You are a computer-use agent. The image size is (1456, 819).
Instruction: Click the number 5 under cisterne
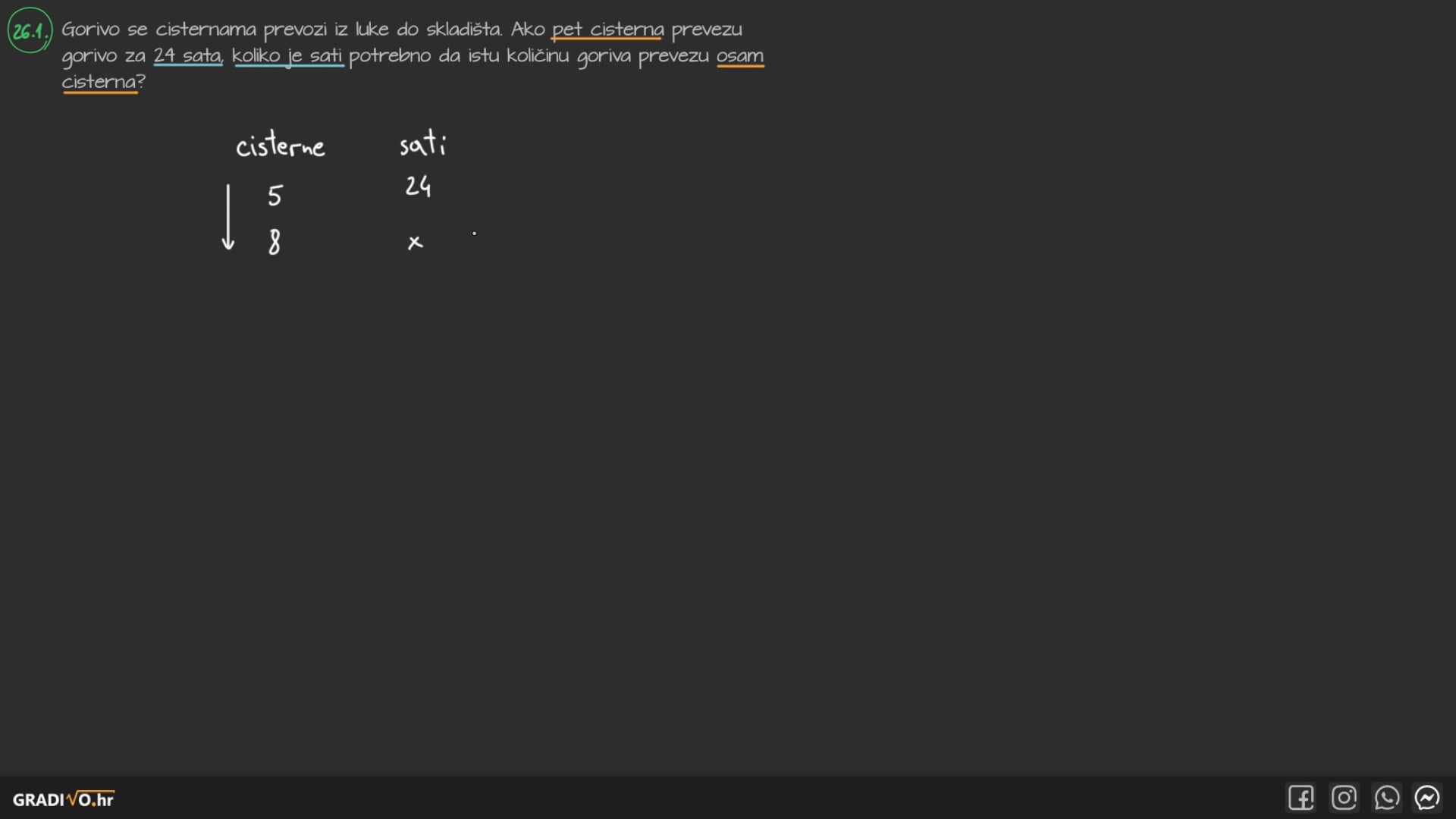click(275, 196)
